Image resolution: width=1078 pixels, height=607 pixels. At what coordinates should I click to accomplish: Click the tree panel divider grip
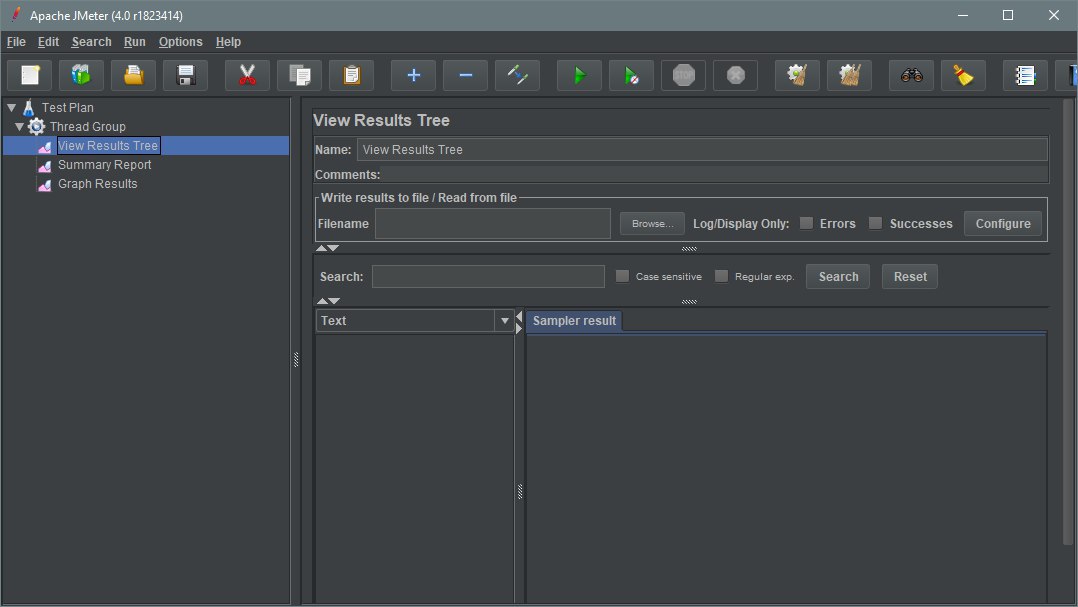pyautogui.click(x=296, y=359)
